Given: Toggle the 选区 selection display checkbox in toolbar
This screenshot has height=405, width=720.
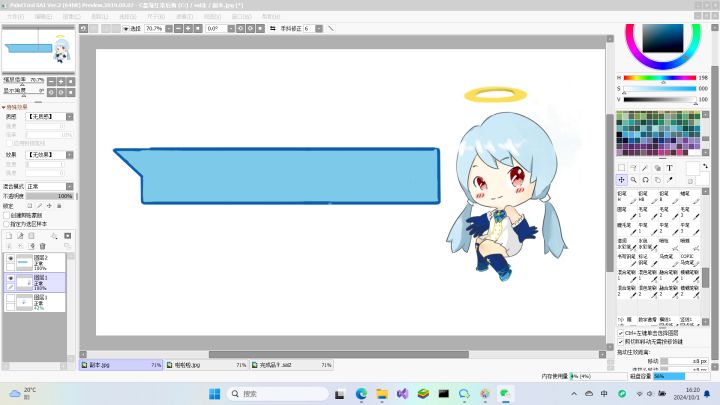Looking at the screenshot, I should coord(125,28).
